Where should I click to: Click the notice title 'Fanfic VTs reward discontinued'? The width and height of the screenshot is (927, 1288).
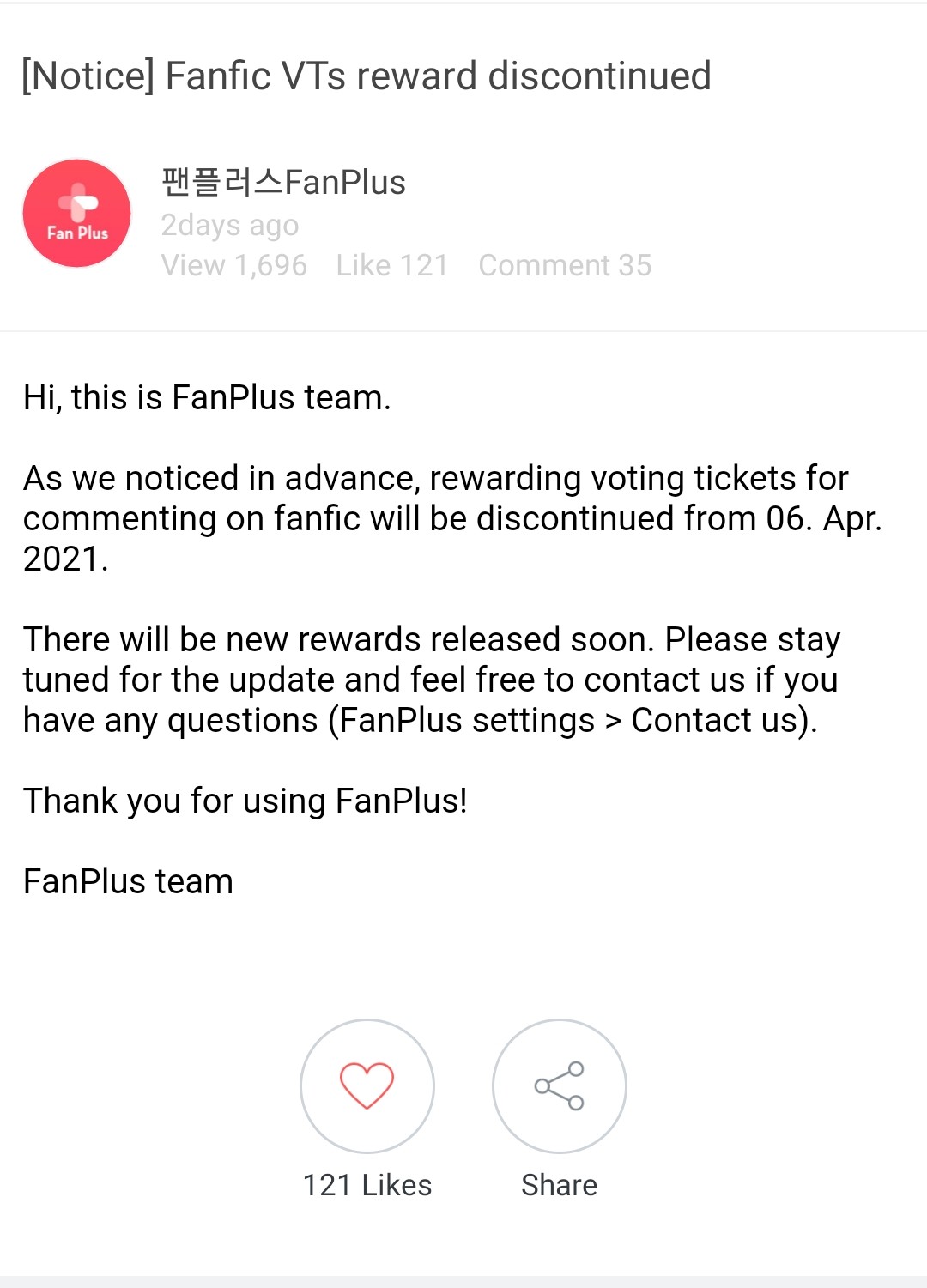(x=367, y=76)
